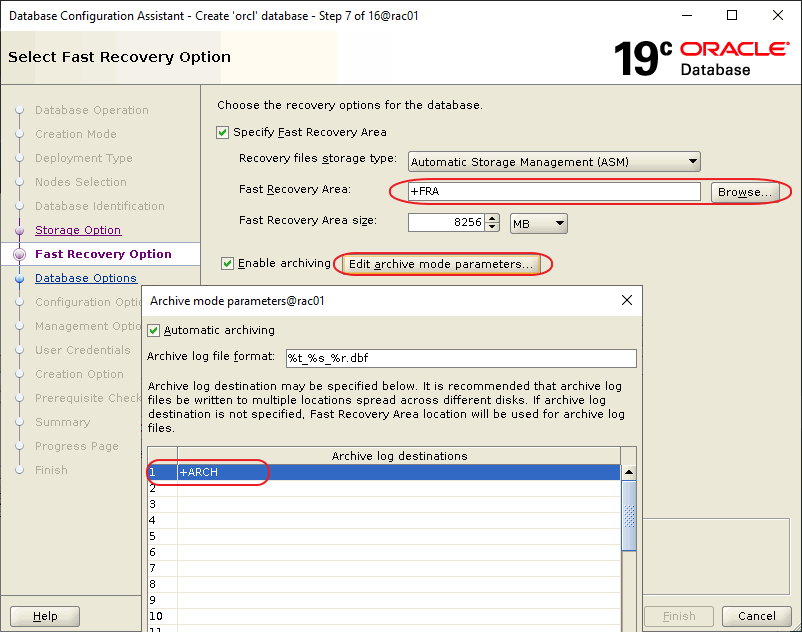
Task: Click Browse for Fast Recovery Area
Action: pyautogui.click(x=744, y=192)
